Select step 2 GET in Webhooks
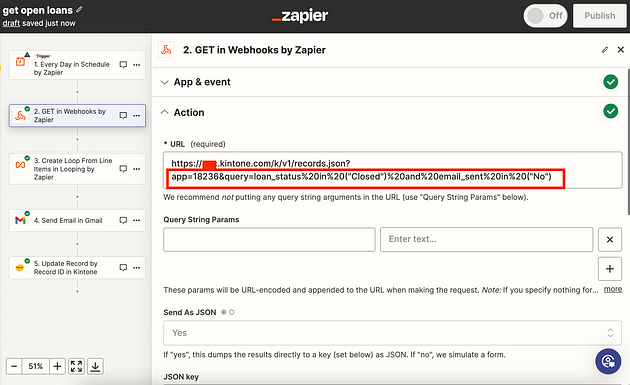The width and height of the screenshot is (630, 385). [x=77, y=116]
